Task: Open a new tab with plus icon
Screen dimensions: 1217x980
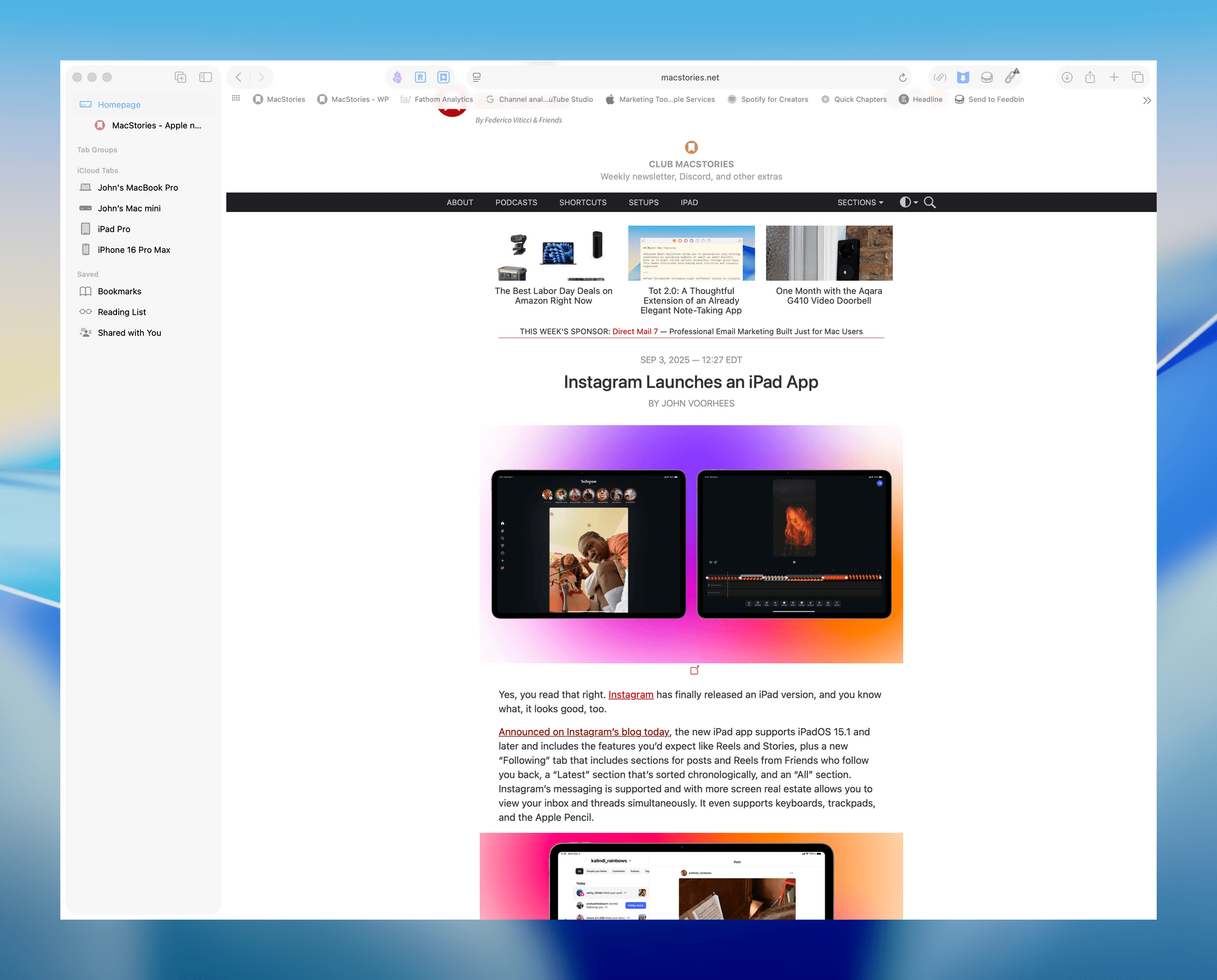Action: coord(1114,78)
